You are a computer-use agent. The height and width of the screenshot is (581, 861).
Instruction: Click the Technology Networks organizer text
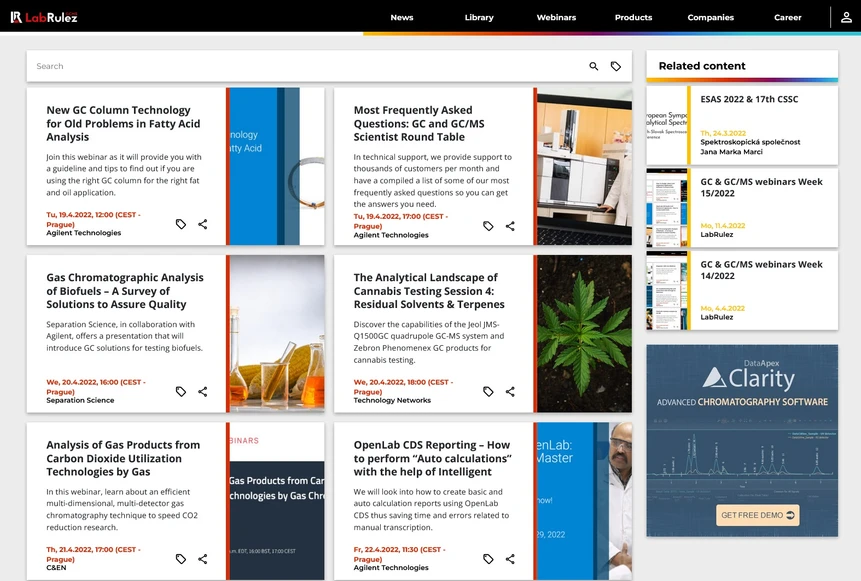click(392, 400)
